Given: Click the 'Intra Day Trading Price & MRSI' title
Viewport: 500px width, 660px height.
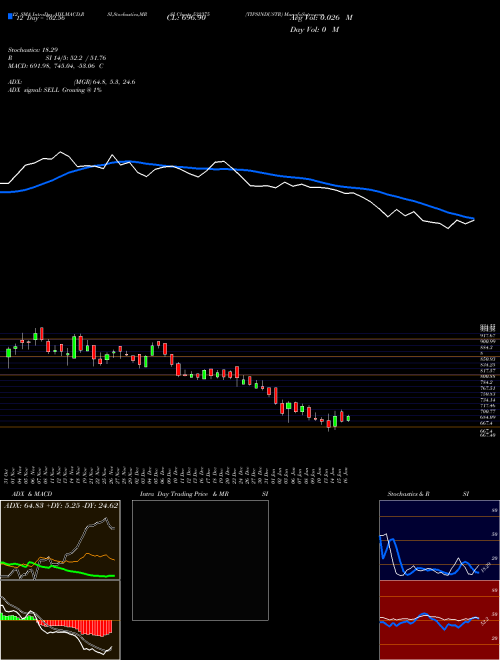Looking at the screenshot, I should point(204,494).
